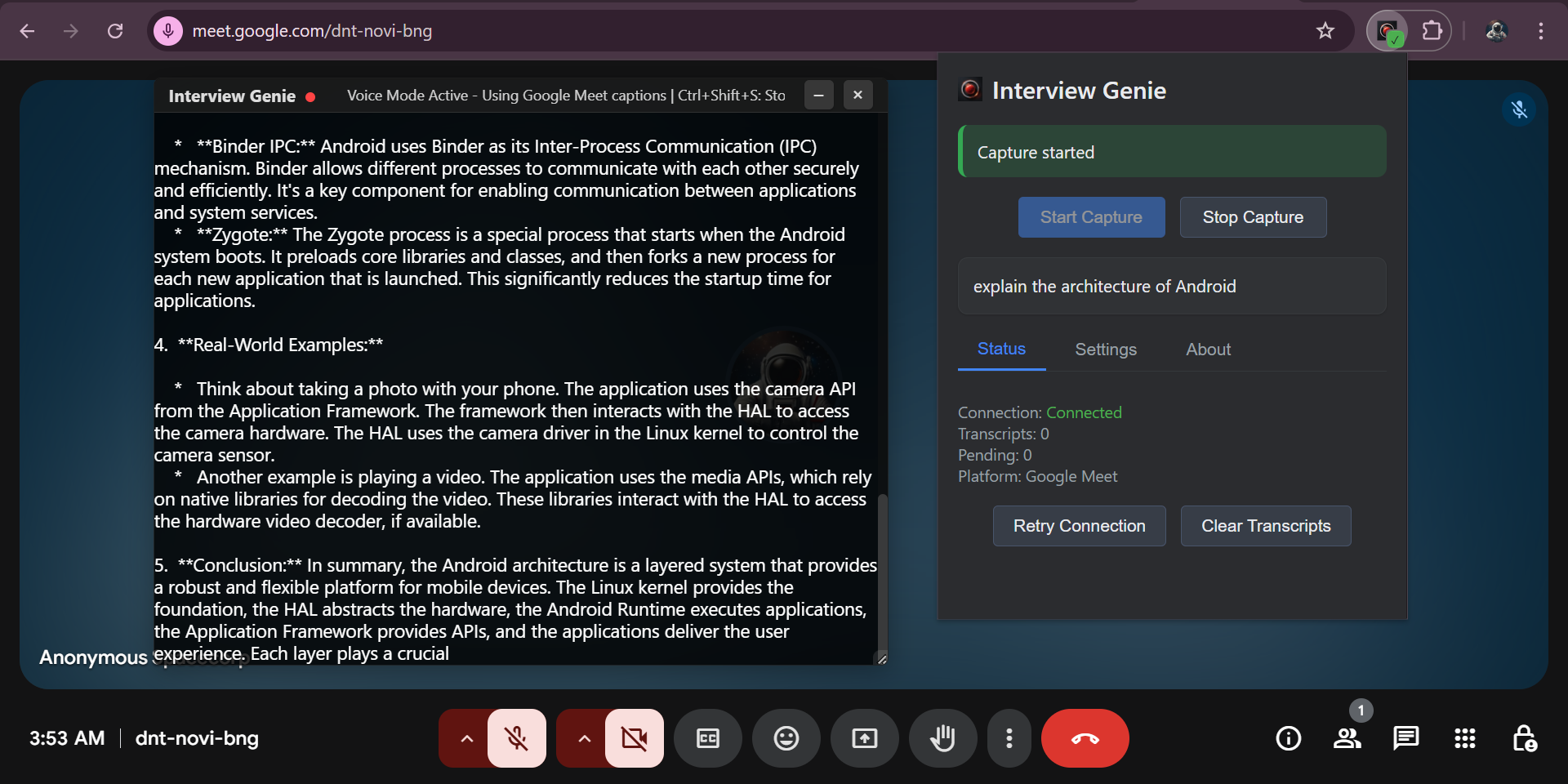Image resolution: width=1568 pixels, height=784 pixels.
Task: Click the Interview Genie logo in the popup header
Action: [x=970, y=89]
